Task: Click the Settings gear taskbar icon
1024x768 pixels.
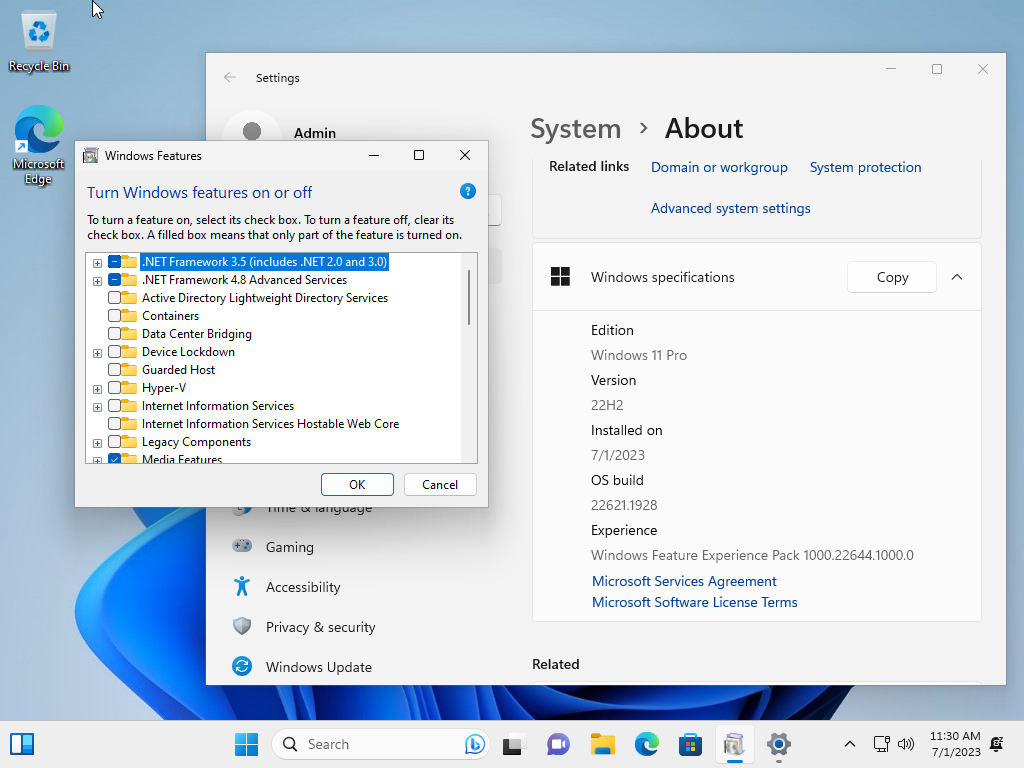Action: (778, 744)
